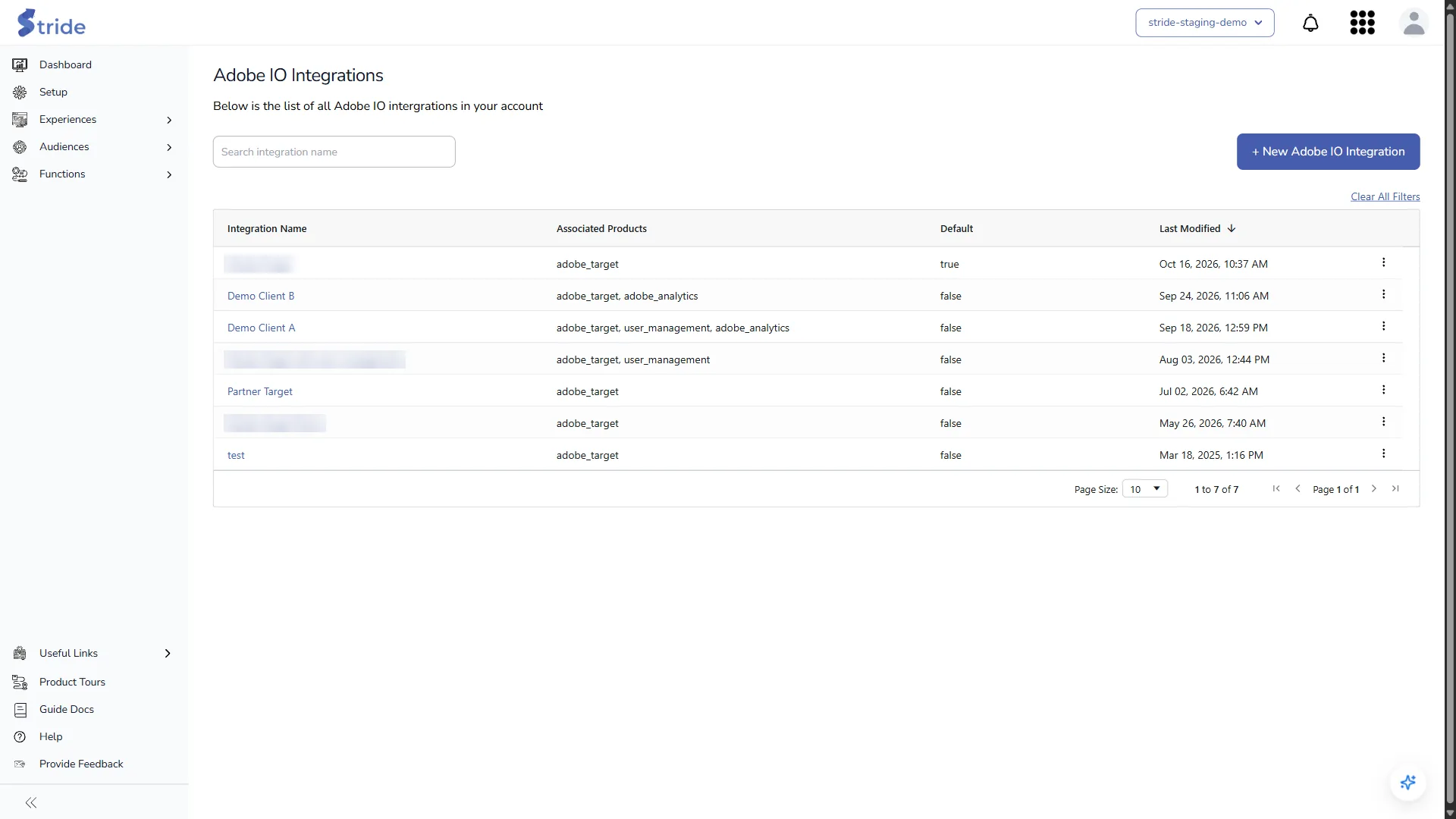Click the Functions sidebar icon

(x=20, y=174)
